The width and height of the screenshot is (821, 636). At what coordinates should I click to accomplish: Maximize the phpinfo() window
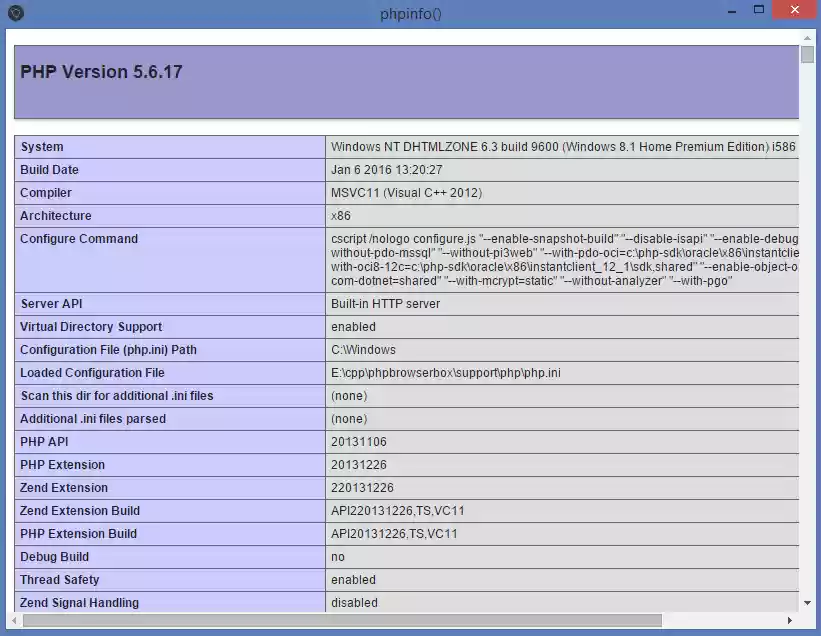tap(759, 9)
